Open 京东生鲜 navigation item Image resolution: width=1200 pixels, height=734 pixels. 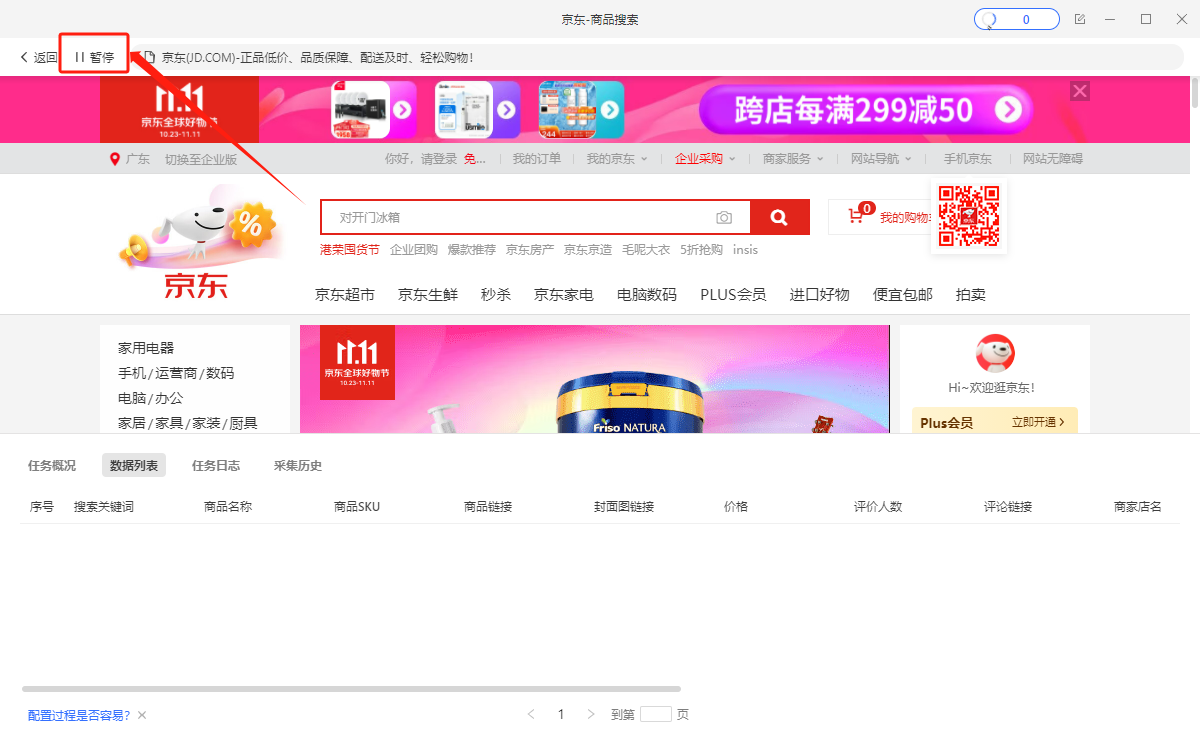428,294
